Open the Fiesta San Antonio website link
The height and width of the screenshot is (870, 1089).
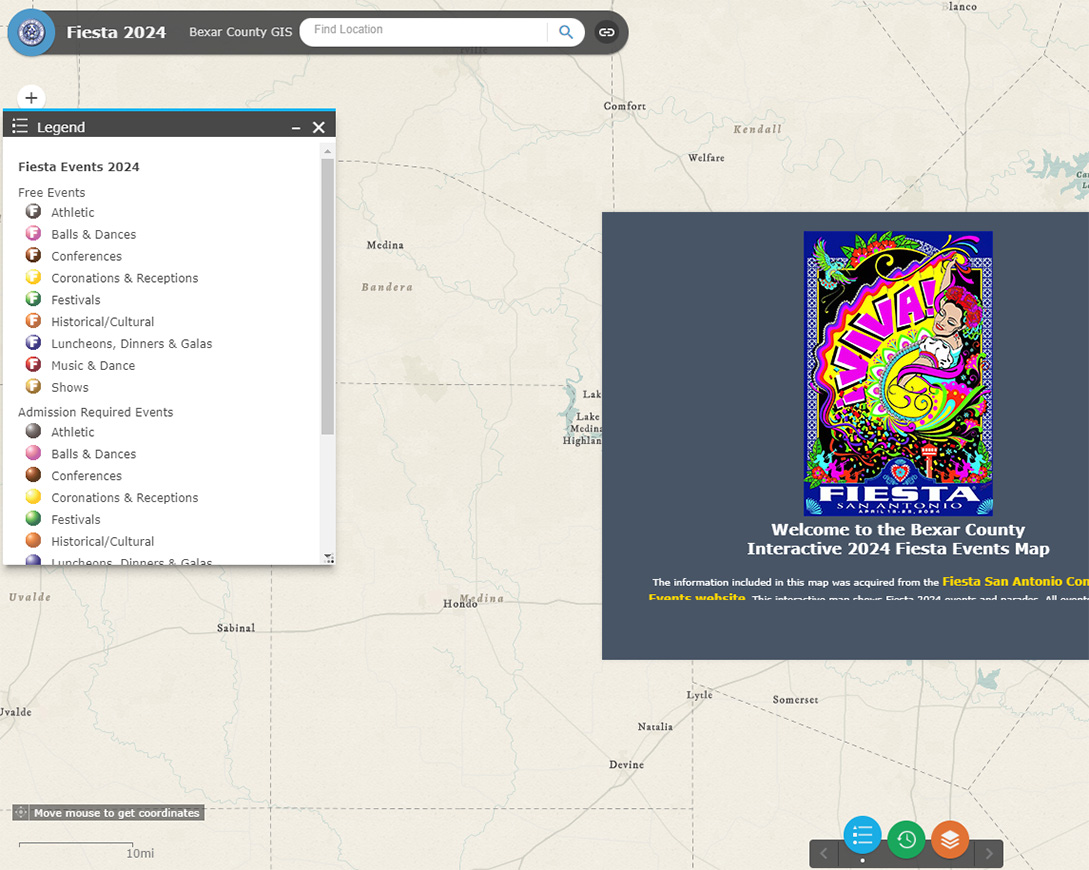tap(1014, 581)
